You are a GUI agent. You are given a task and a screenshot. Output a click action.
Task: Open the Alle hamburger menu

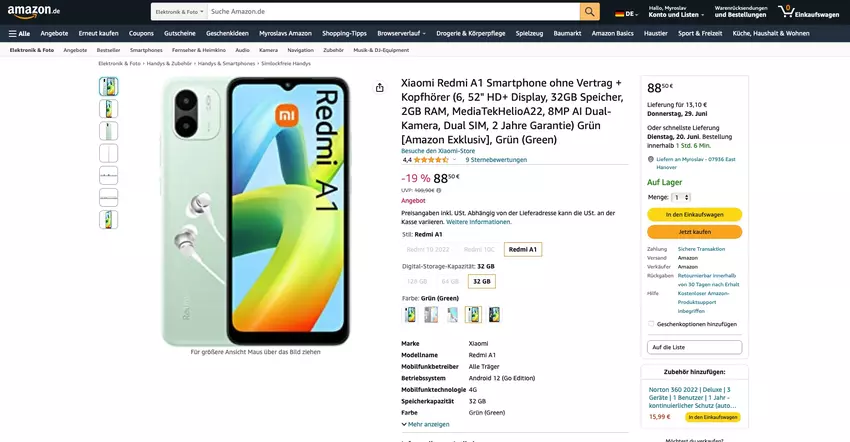pyautogui.click(x=18, y=33)
